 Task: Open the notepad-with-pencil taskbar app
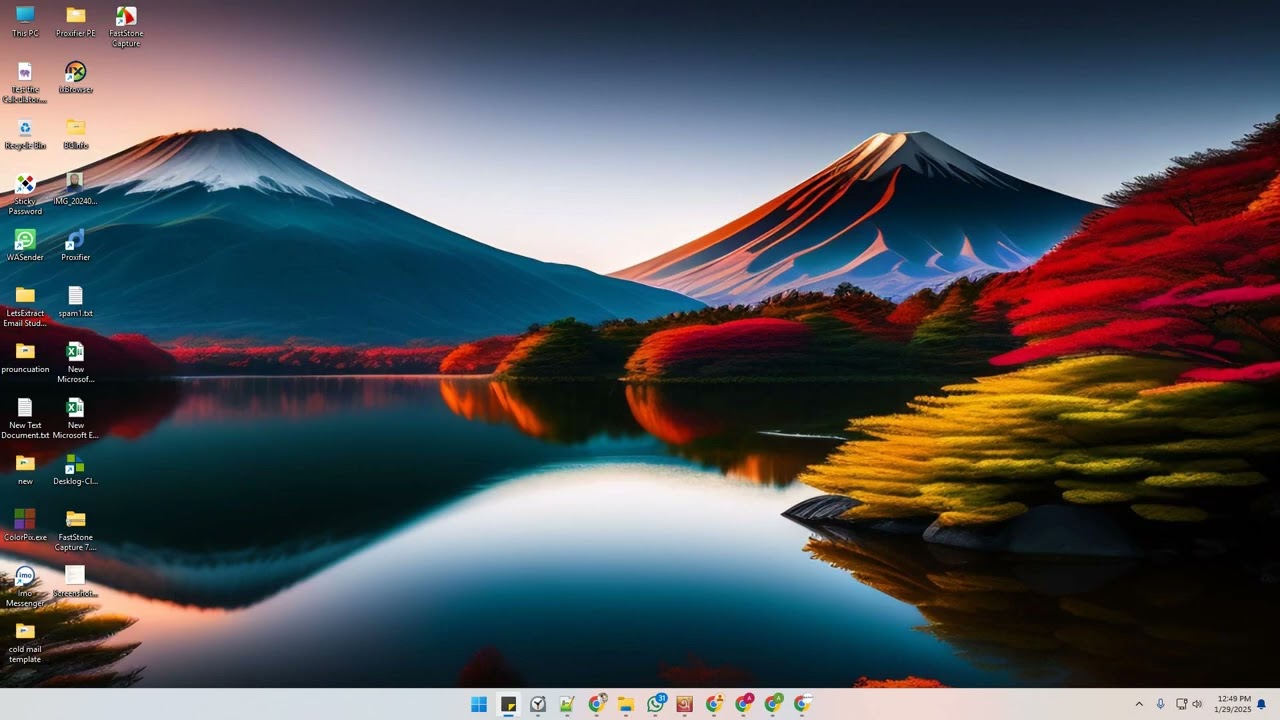pyautogui.click(x=567, y=704)
